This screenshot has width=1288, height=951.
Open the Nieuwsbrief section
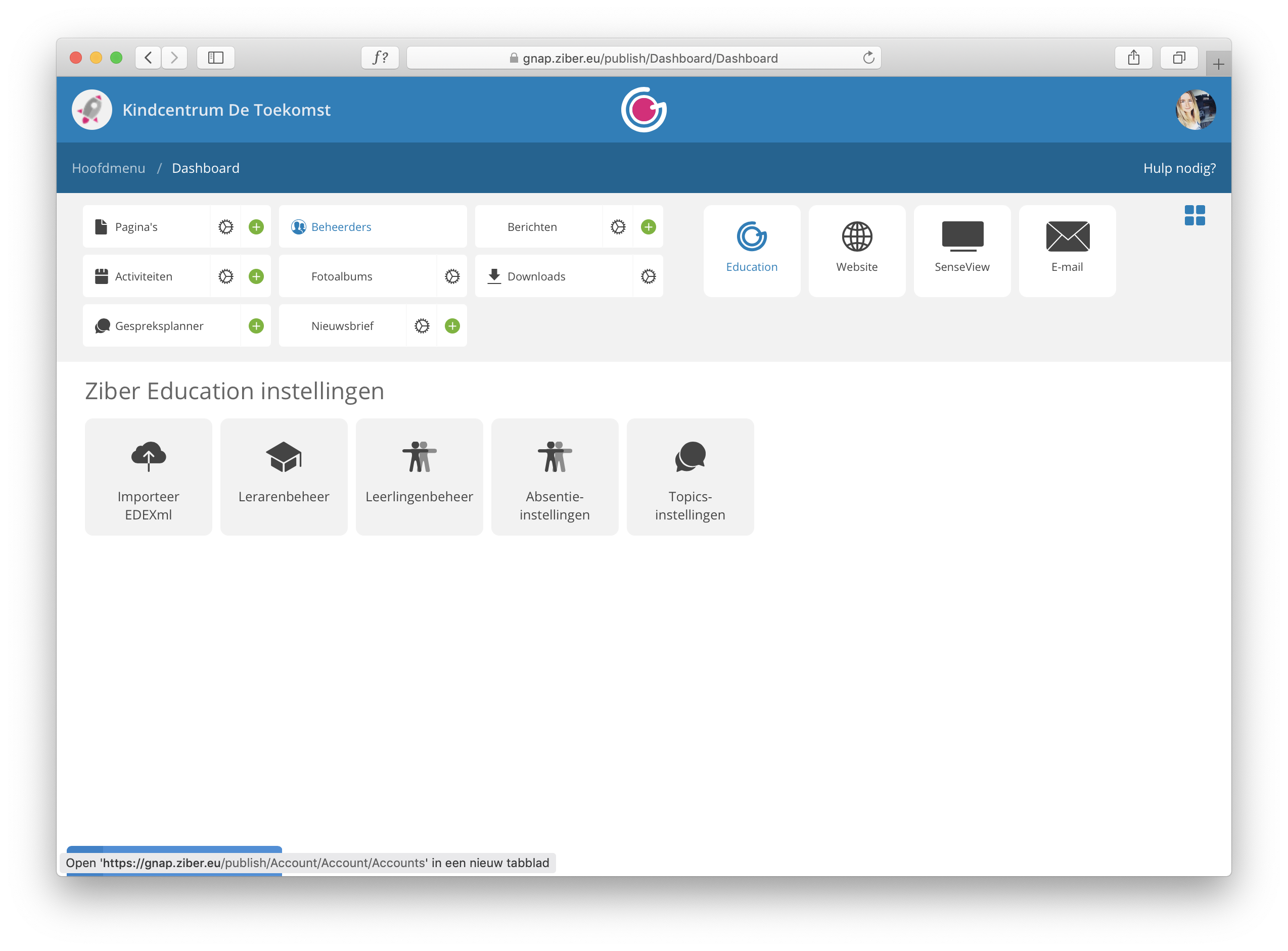343,326
